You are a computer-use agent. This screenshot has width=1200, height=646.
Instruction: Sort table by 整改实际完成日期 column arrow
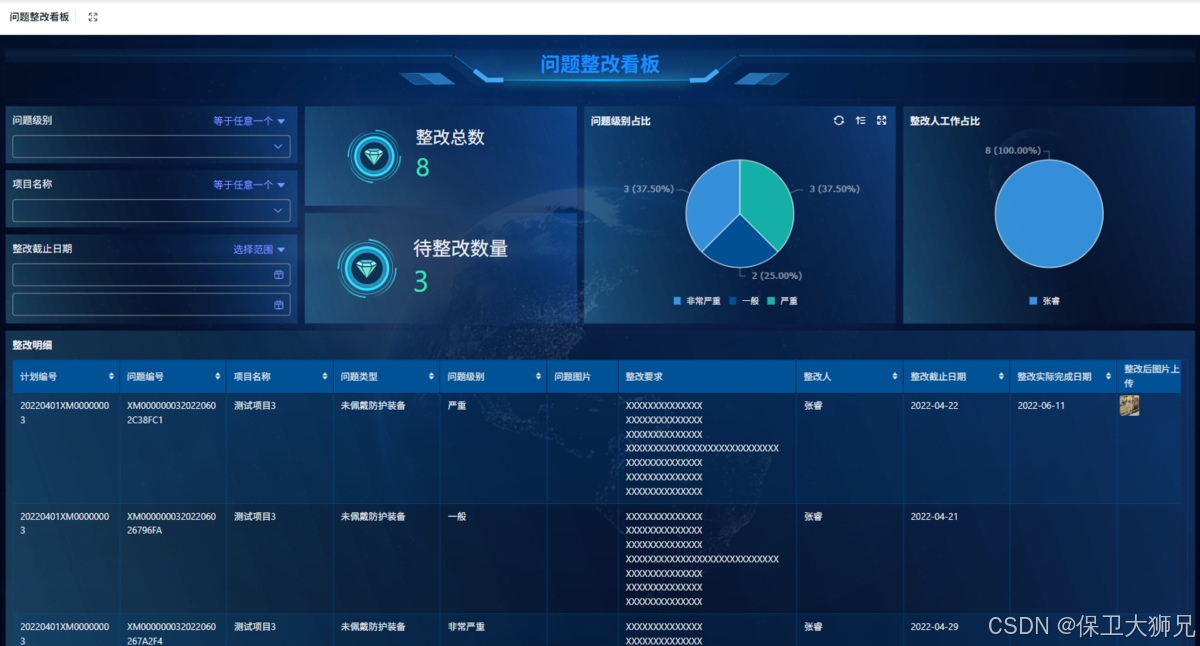pos(1108,377)
